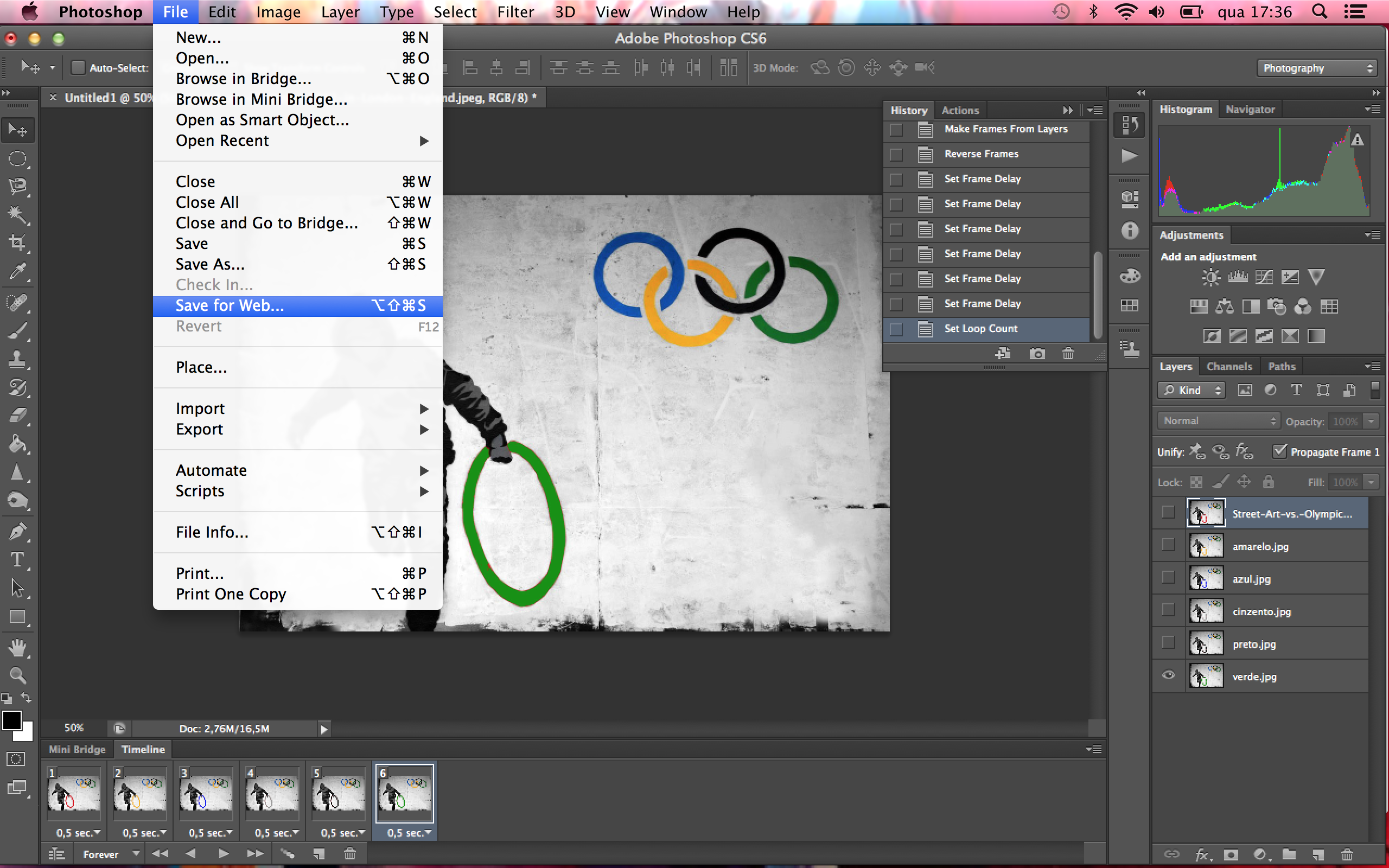Select Make Frames From Layers history state
The height and width of the screenshot is (868, 1389).
[986, 129]
